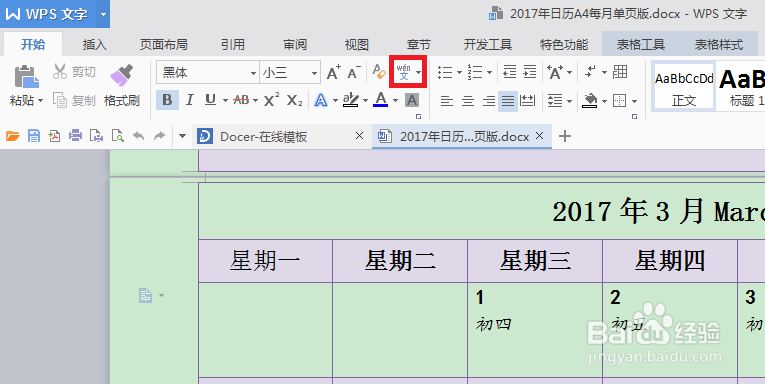This screenshot has width=765, height=384.
Task: Switch to the 插入 ribbon tab
Action: [95, 44]
